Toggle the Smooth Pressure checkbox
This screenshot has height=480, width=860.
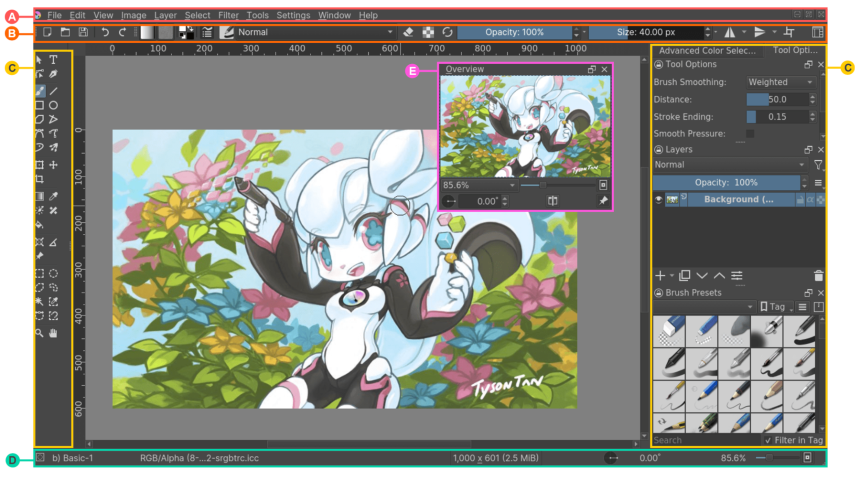click(750, 133)
